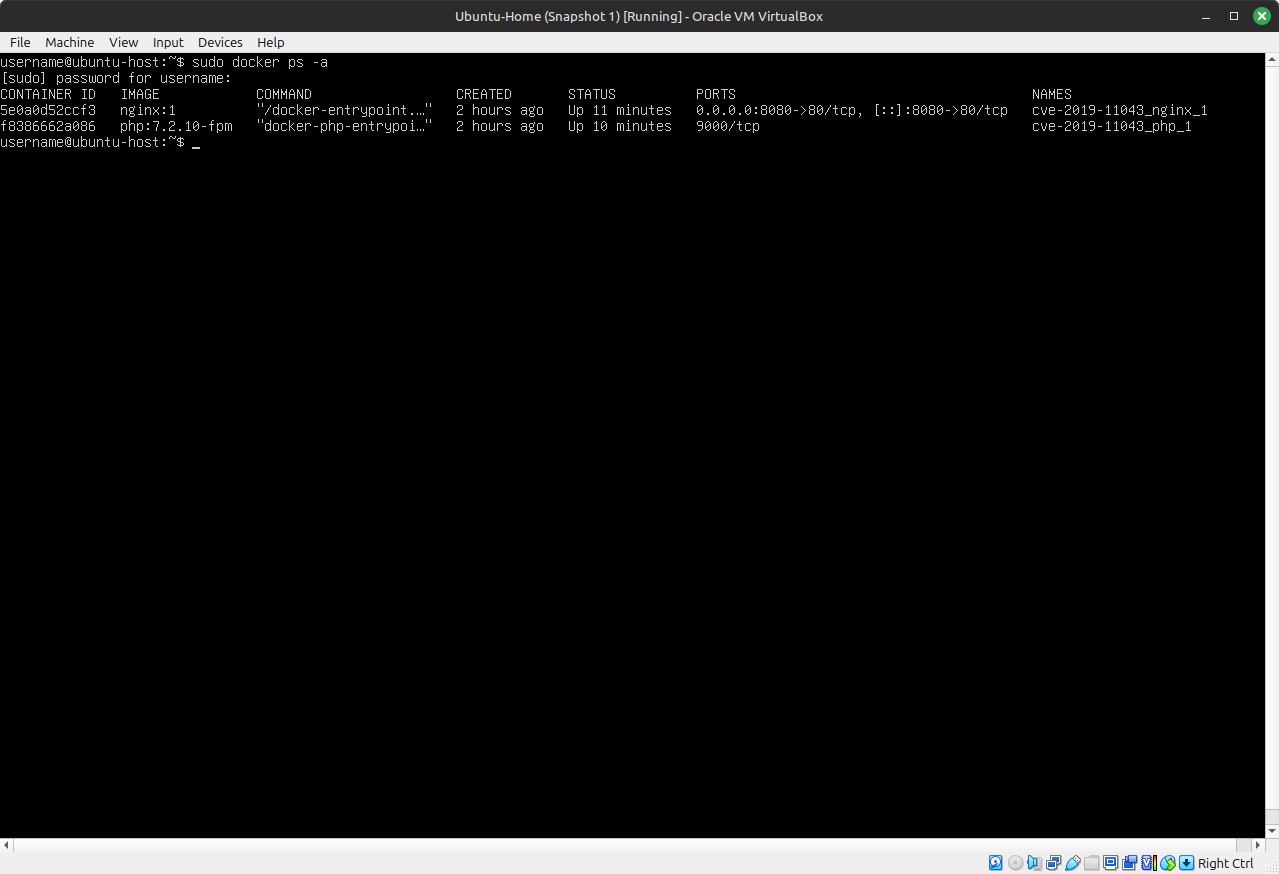Click the NAMES column header

tap(1052, 94)
